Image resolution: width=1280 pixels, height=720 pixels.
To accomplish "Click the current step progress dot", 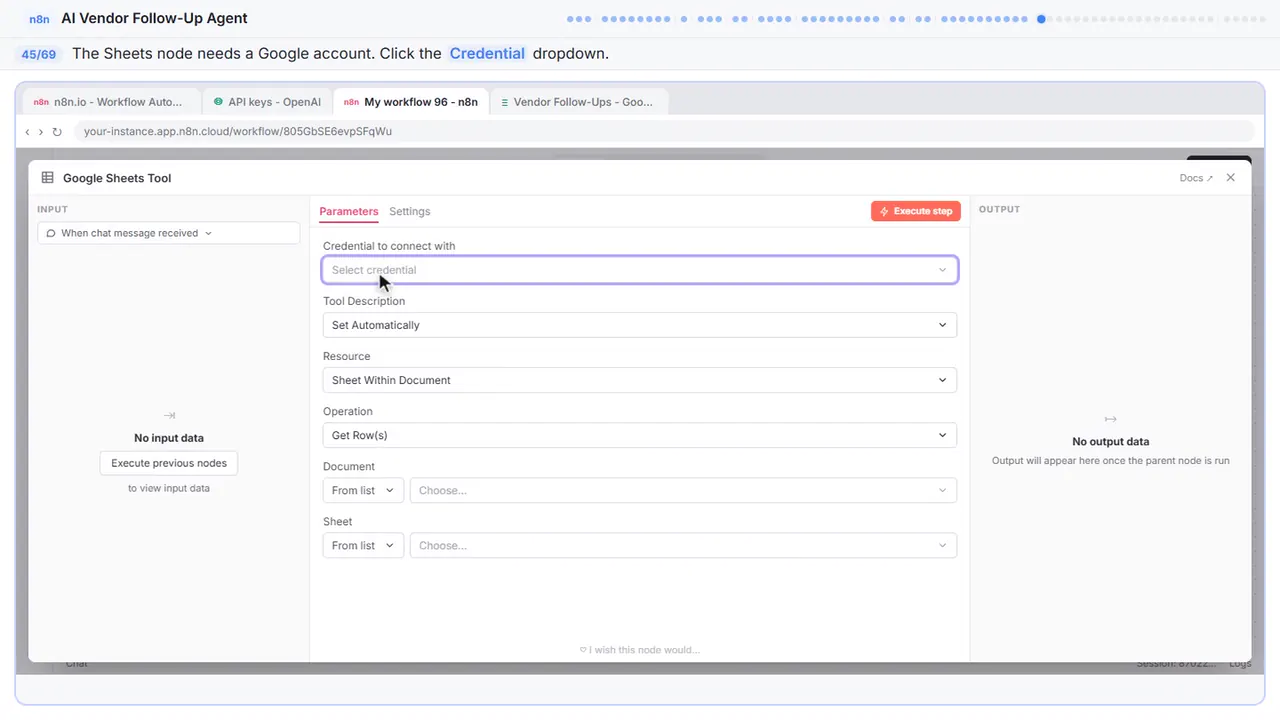I will tap(1041, 19).
